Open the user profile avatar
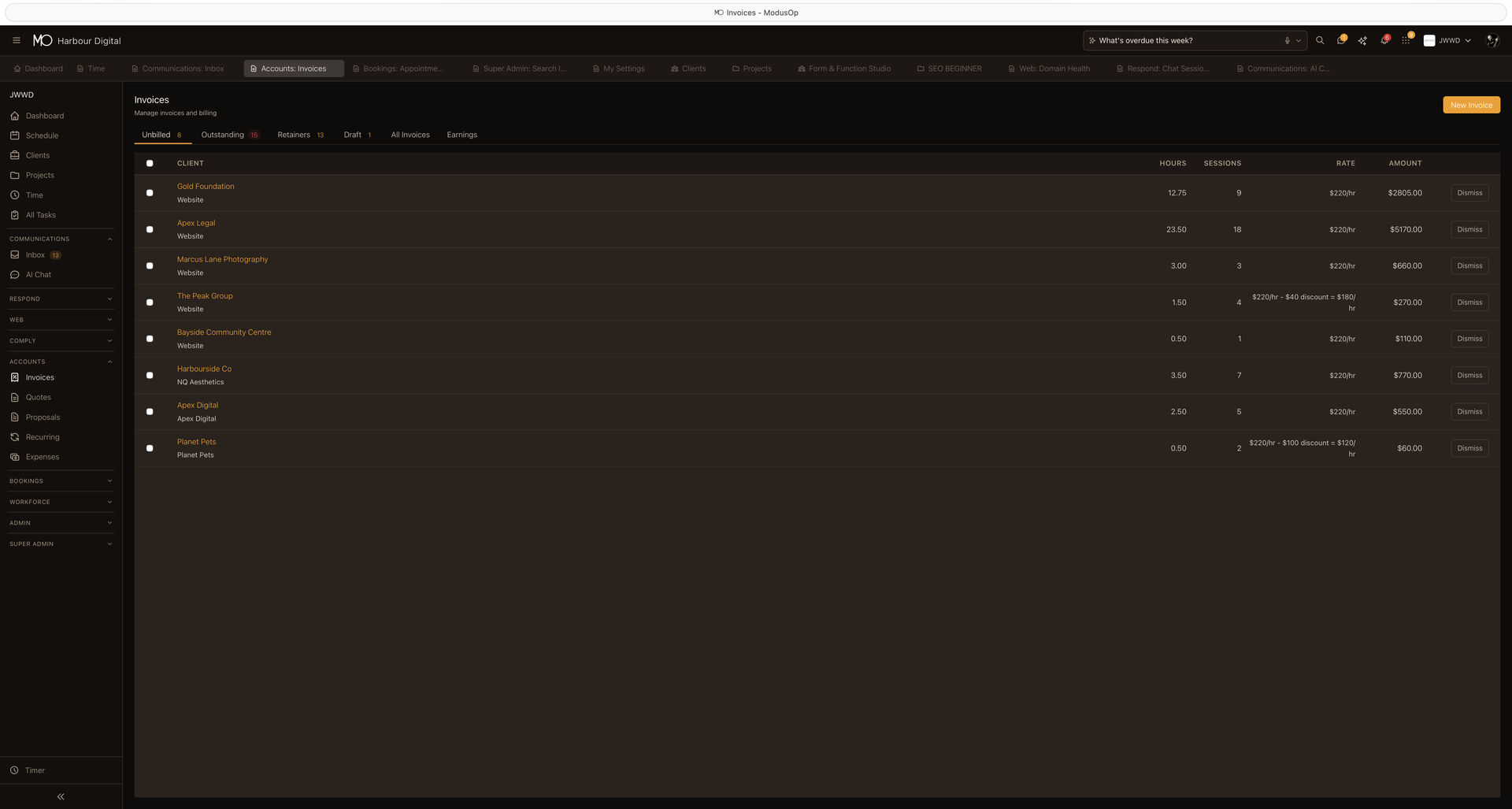This screenshot has height=809, width=1512. tap(1492, 40)
